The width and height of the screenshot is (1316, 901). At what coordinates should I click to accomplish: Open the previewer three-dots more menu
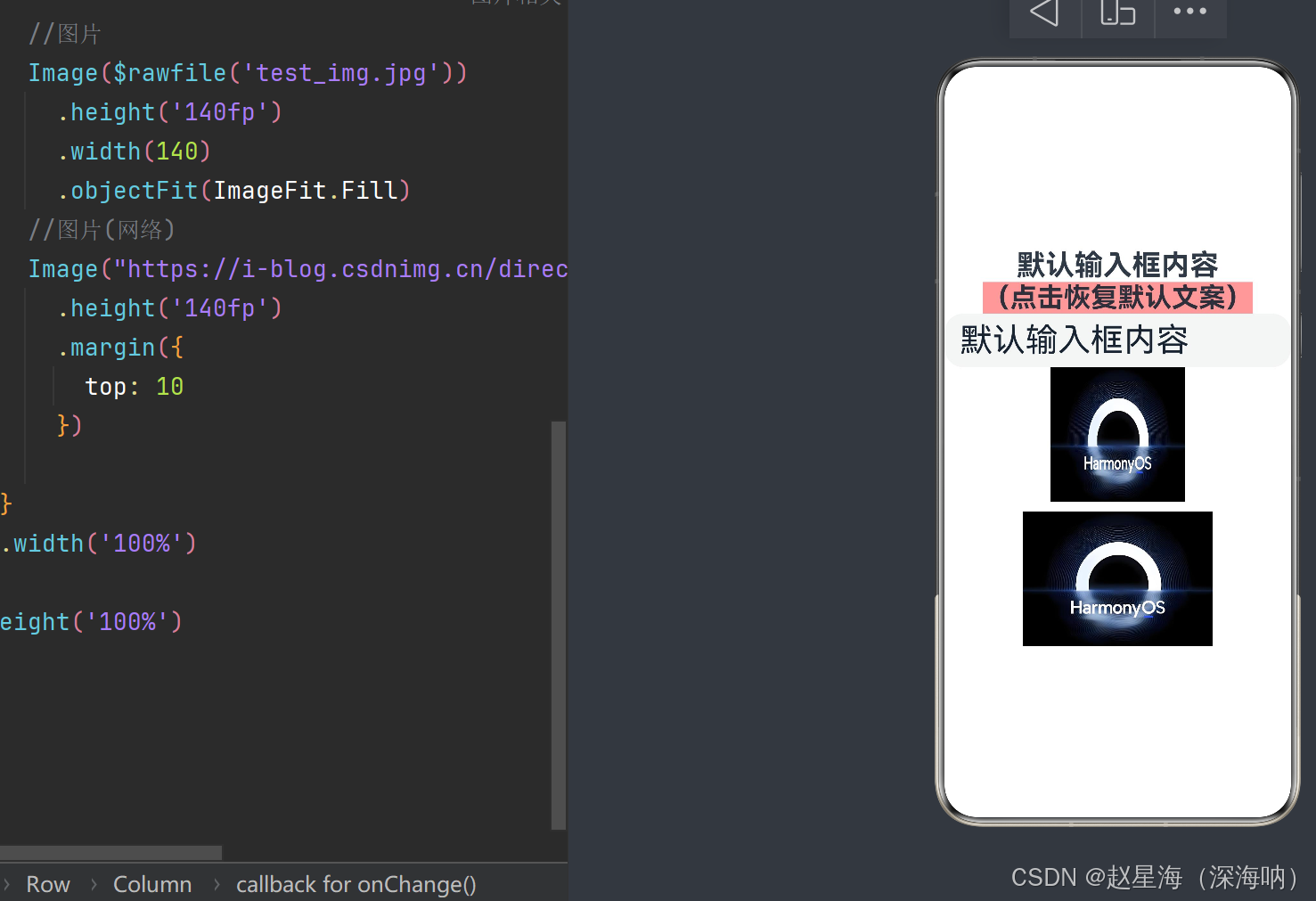point(1189,12)
